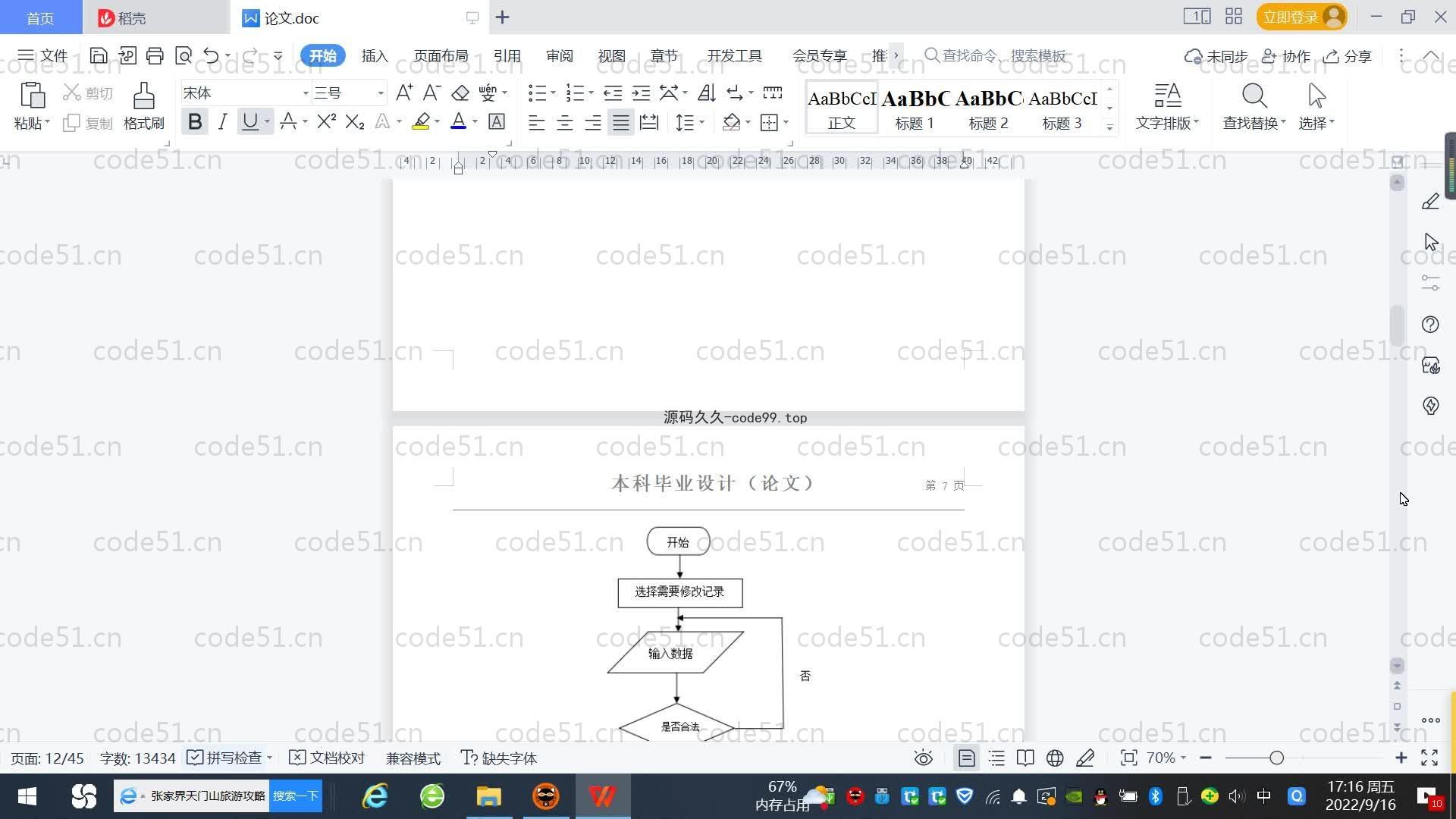This screenshot has width=1456, height=819.
Task: Toggle justified alignment
Action: coord(621,122)
